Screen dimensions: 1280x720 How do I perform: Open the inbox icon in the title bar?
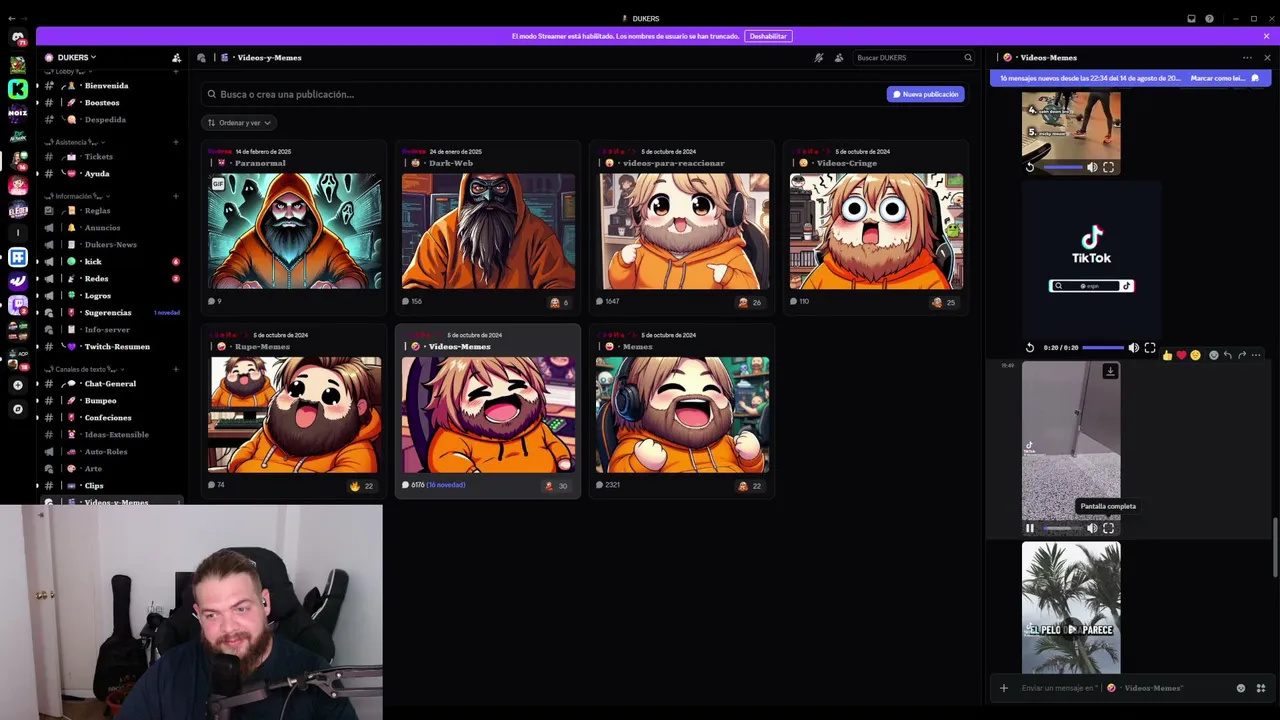(1191, 18)
